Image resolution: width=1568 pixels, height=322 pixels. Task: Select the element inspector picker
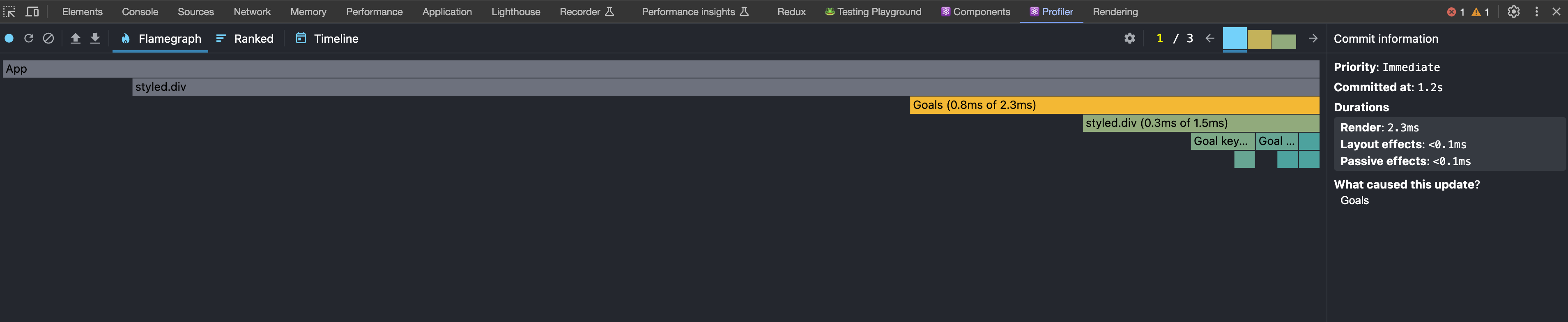(x=9, y=11)
